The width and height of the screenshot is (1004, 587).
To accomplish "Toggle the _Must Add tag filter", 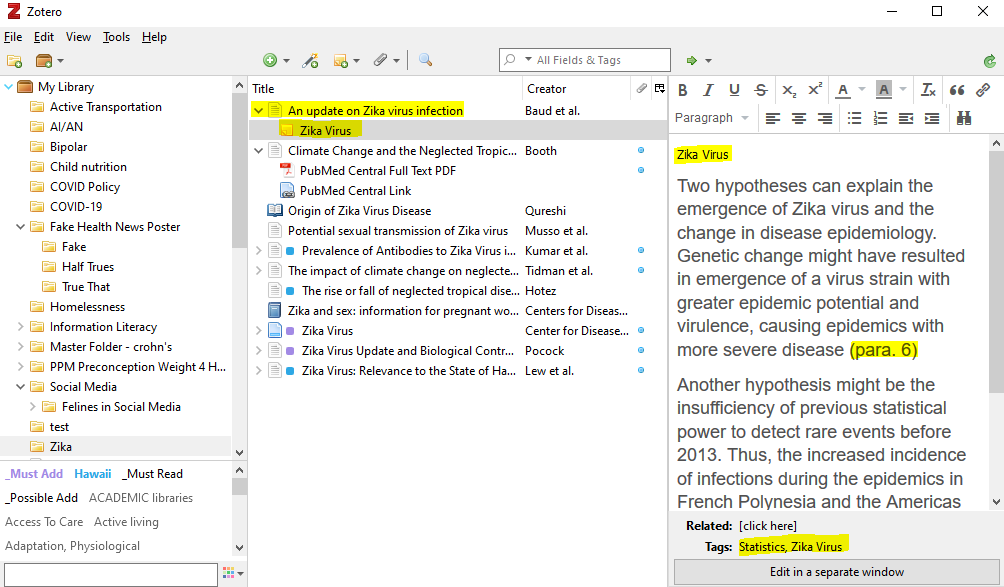I will pyautogui.click(x=34, y=474).
